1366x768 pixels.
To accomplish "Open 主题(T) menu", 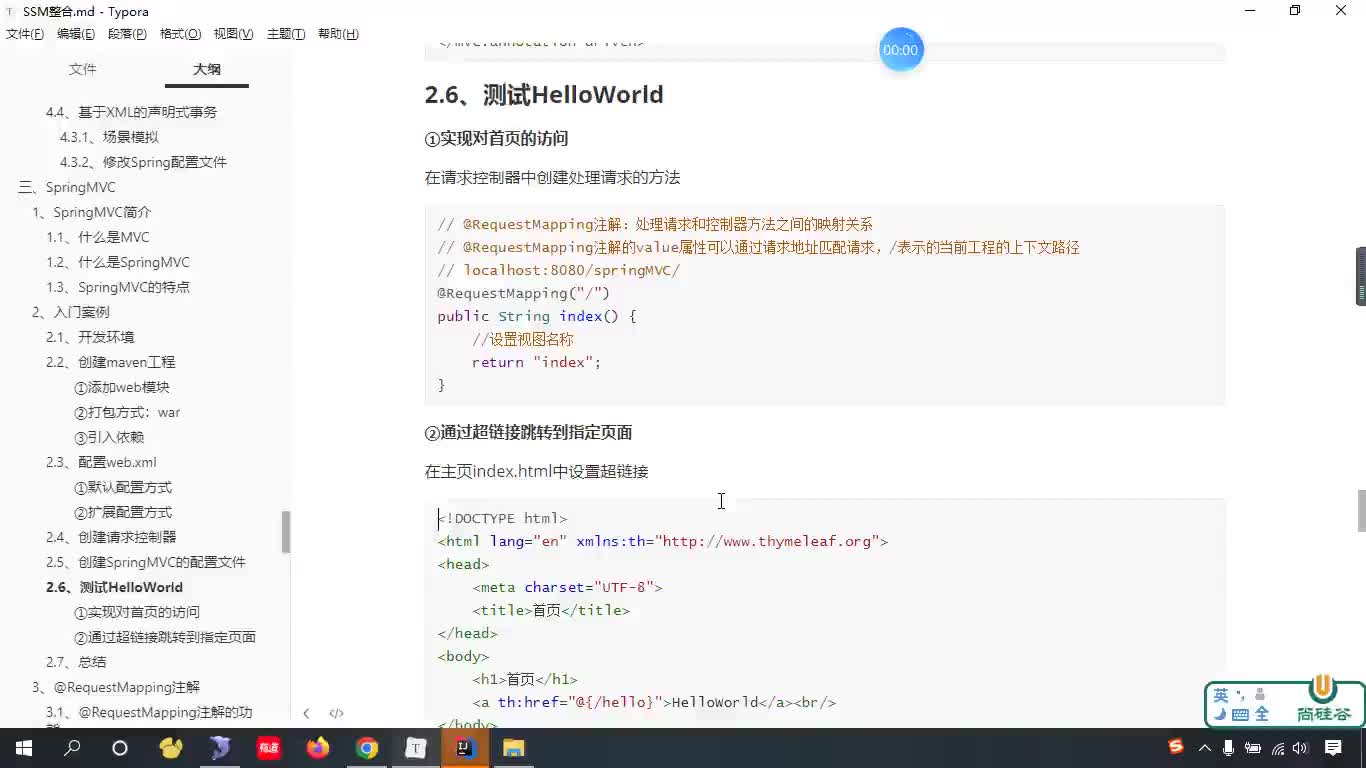I will tap(286, 34).
